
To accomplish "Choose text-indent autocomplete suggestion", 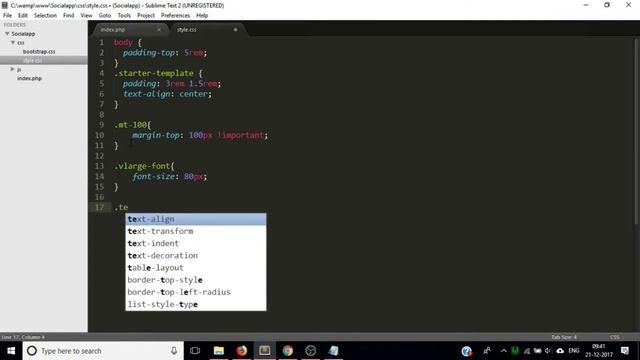I will [x=196, y=243].
